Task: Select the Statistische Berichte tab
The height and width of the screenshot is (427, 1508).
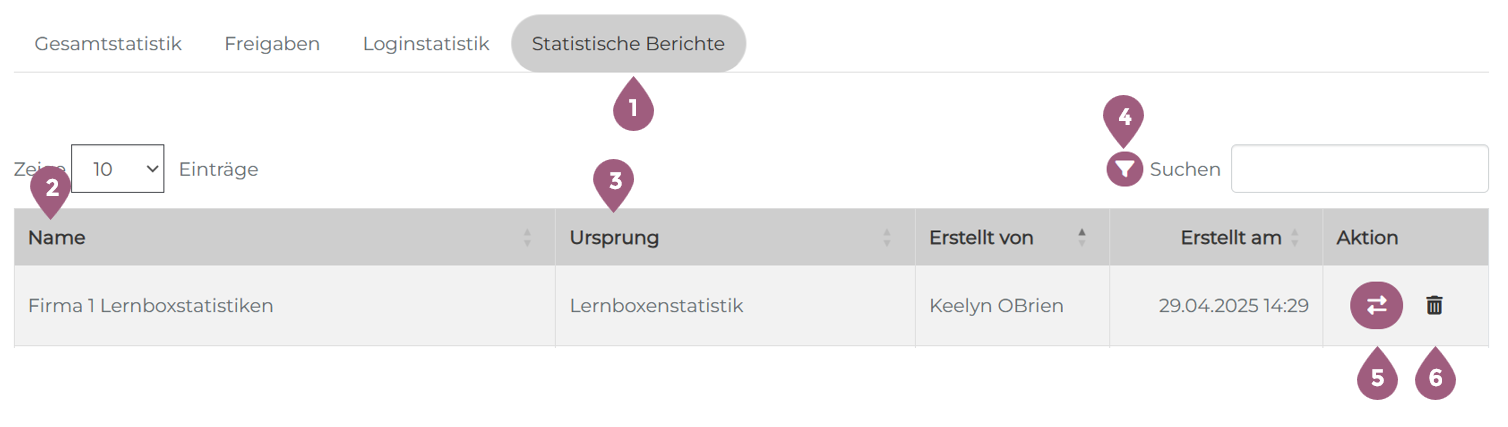Action: 628,44
